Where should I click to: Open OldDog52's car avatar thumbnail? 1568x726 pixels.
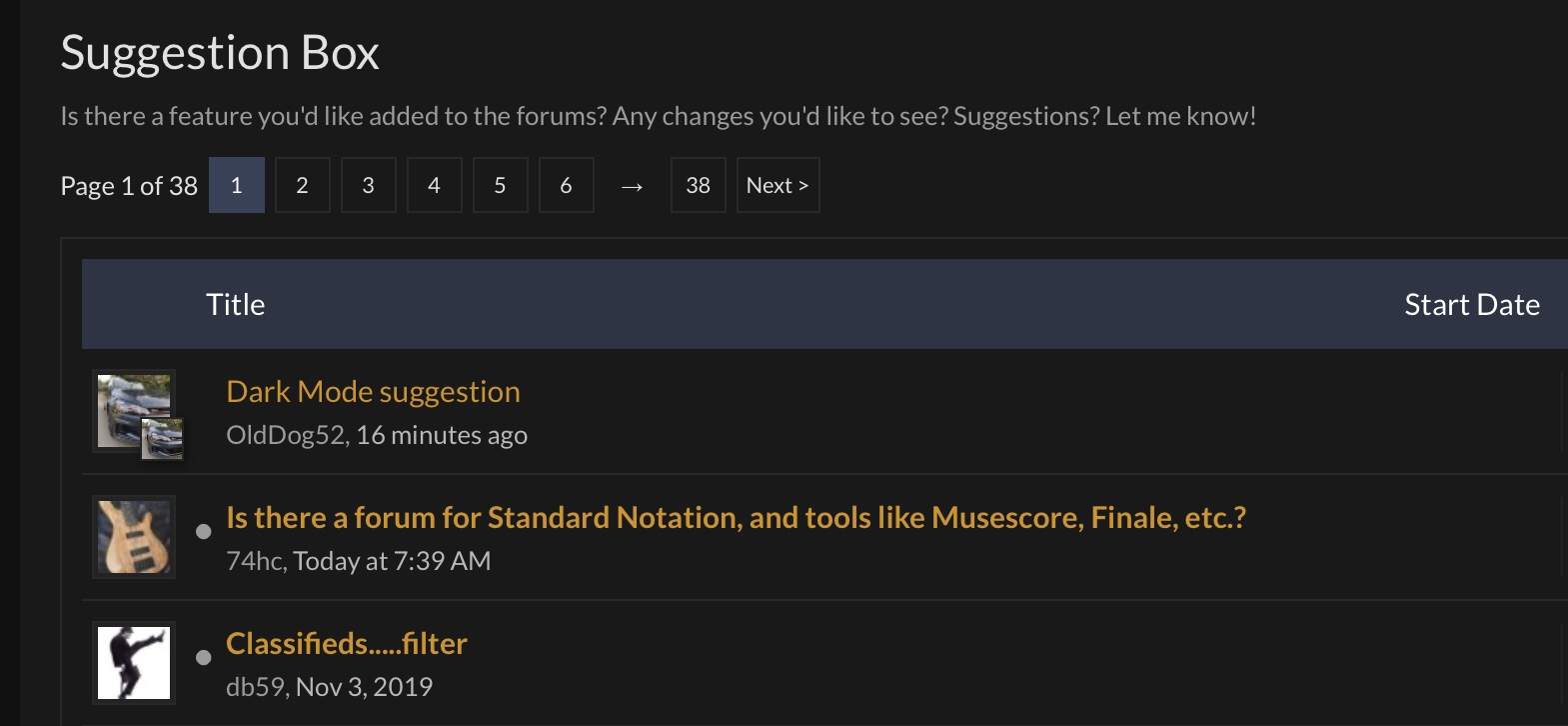[x=133, y=410]
